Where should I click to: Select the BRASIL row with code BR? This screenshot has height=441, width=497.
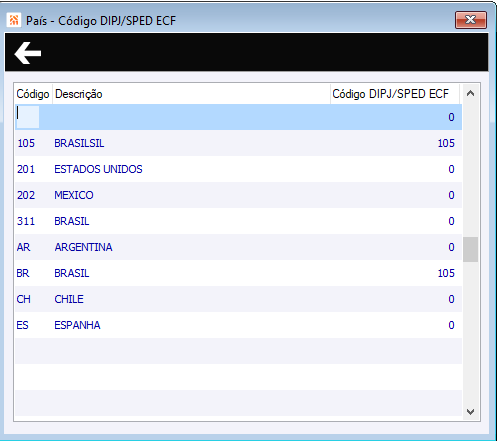click(x=238, y=273)
